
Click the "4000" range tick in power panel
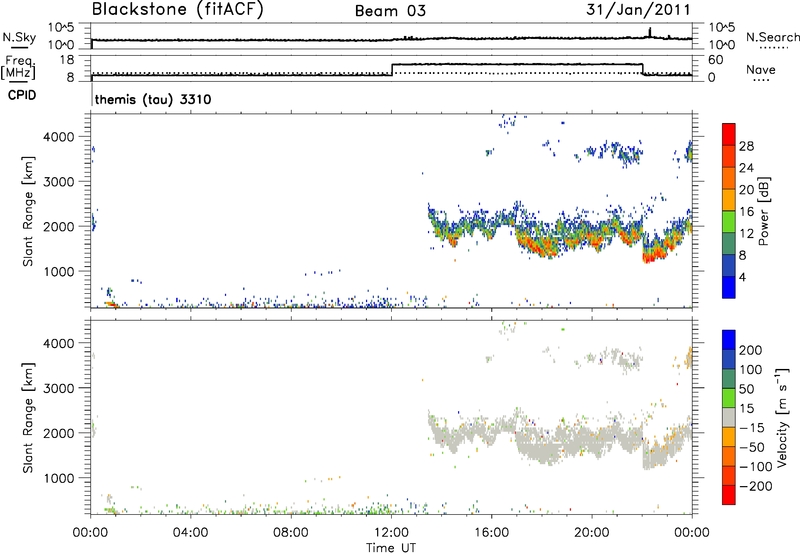coord(59,137)
